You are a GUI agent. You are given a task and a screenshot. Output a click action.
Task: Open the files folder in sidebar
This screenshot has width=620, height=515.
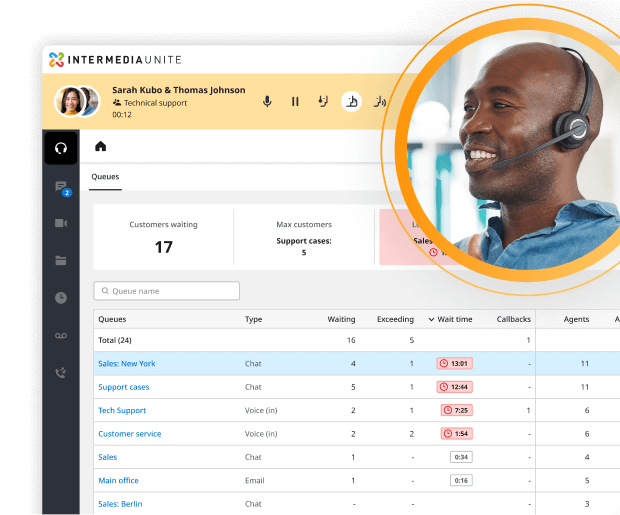tap(61, 261)
